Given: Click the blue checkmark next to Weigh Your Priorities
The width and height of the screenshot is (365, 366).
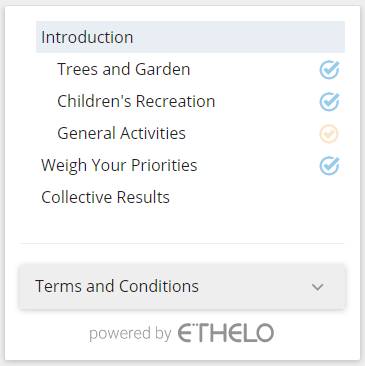Looking at the screenshot, I should pyautogui.click(x=329, y=166).
